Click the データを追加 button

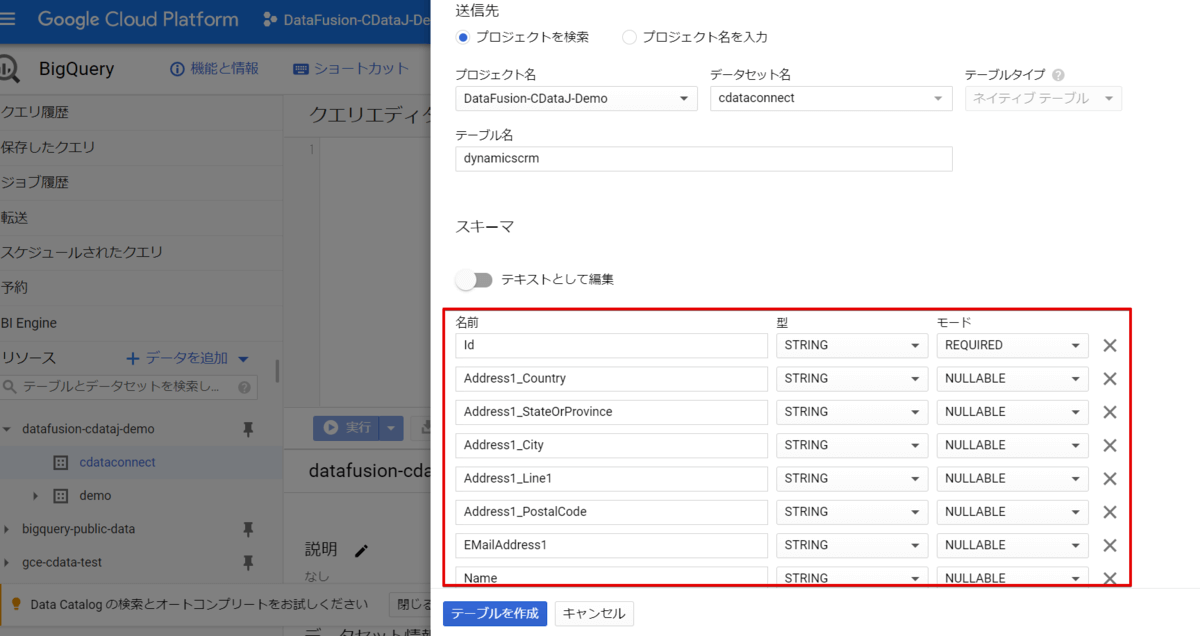[187, 358]
